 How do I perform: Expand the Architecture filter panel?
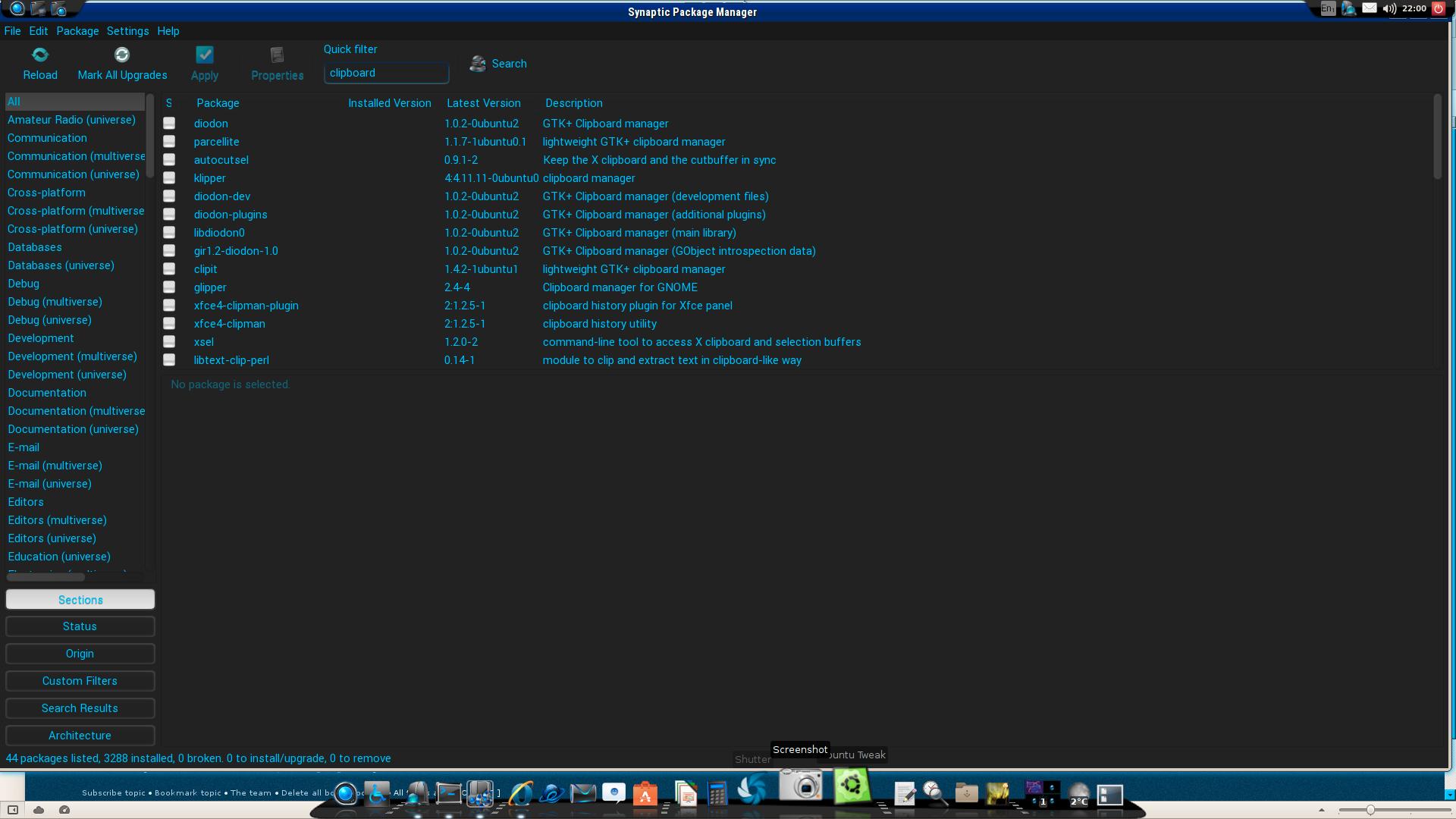click(x=79, y=735)
